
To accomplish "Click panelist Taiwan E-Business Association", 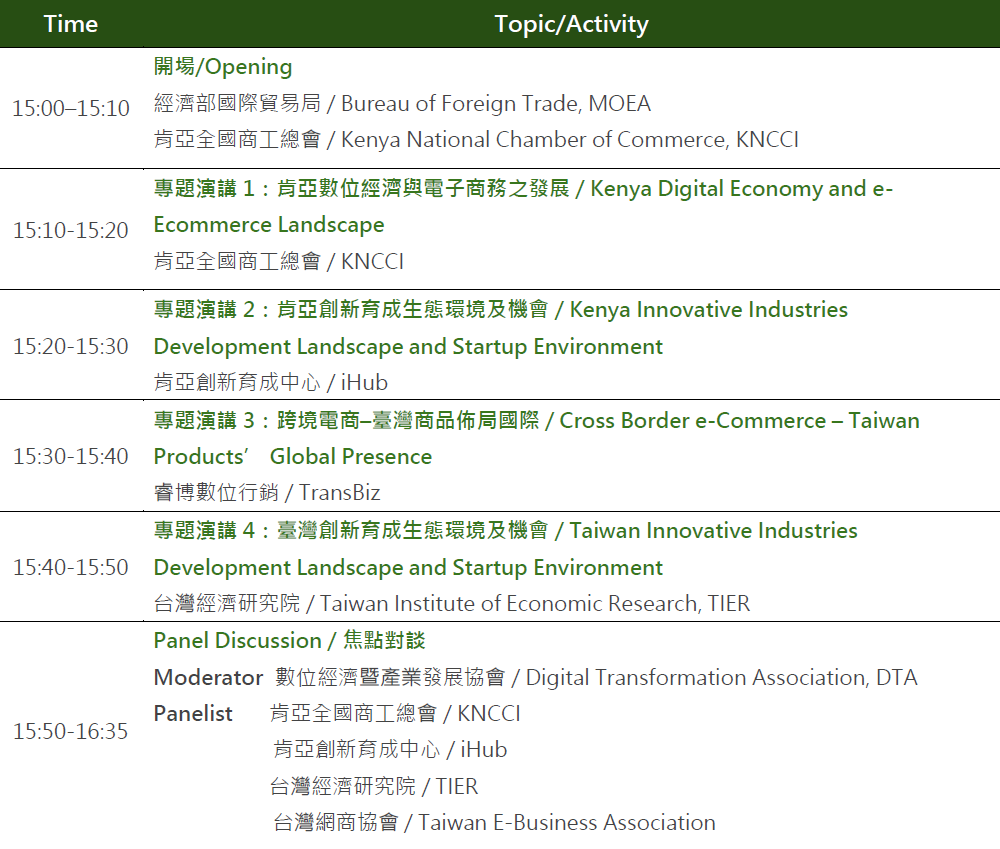I will 494,823.
